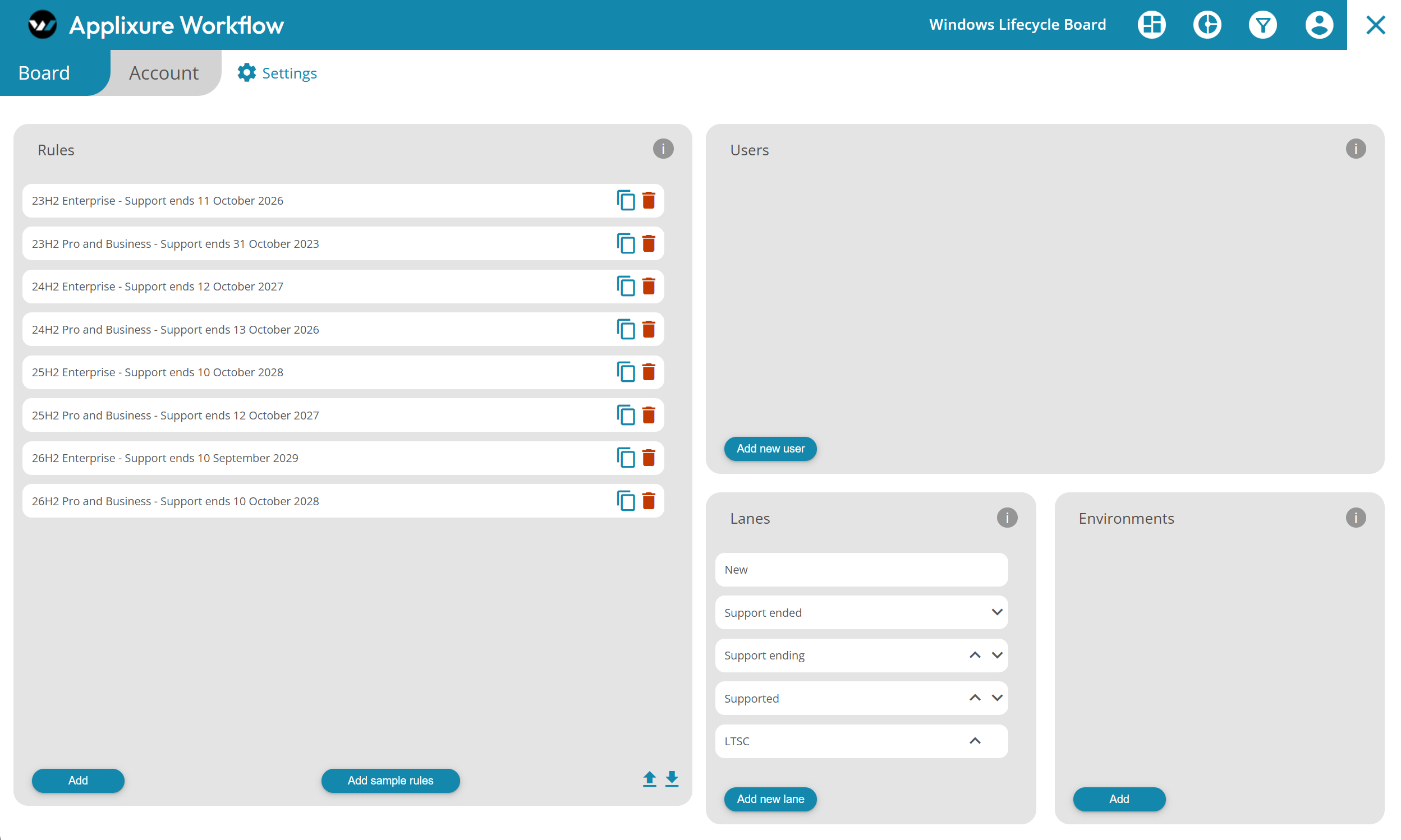
Task: Delete the 25H2 Pro and Business rule
Action: [x=649, y=415]
